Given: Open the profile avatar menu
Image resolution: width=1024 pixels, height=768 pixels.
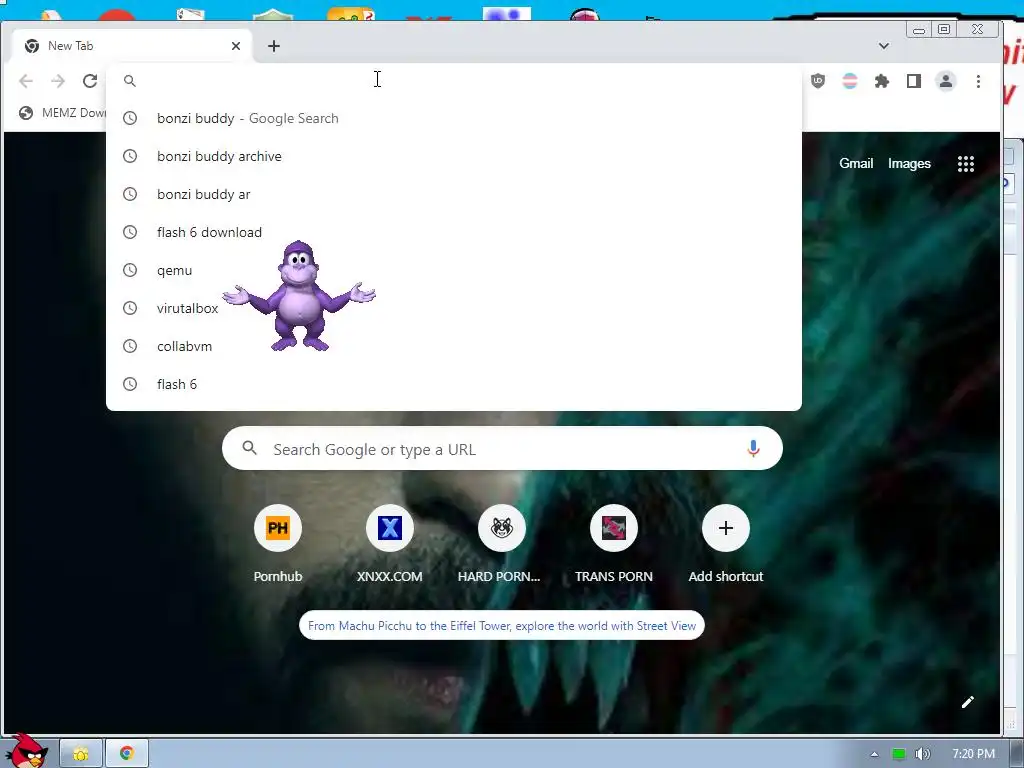Looking at the screenshot, I should tap(946, 81).
